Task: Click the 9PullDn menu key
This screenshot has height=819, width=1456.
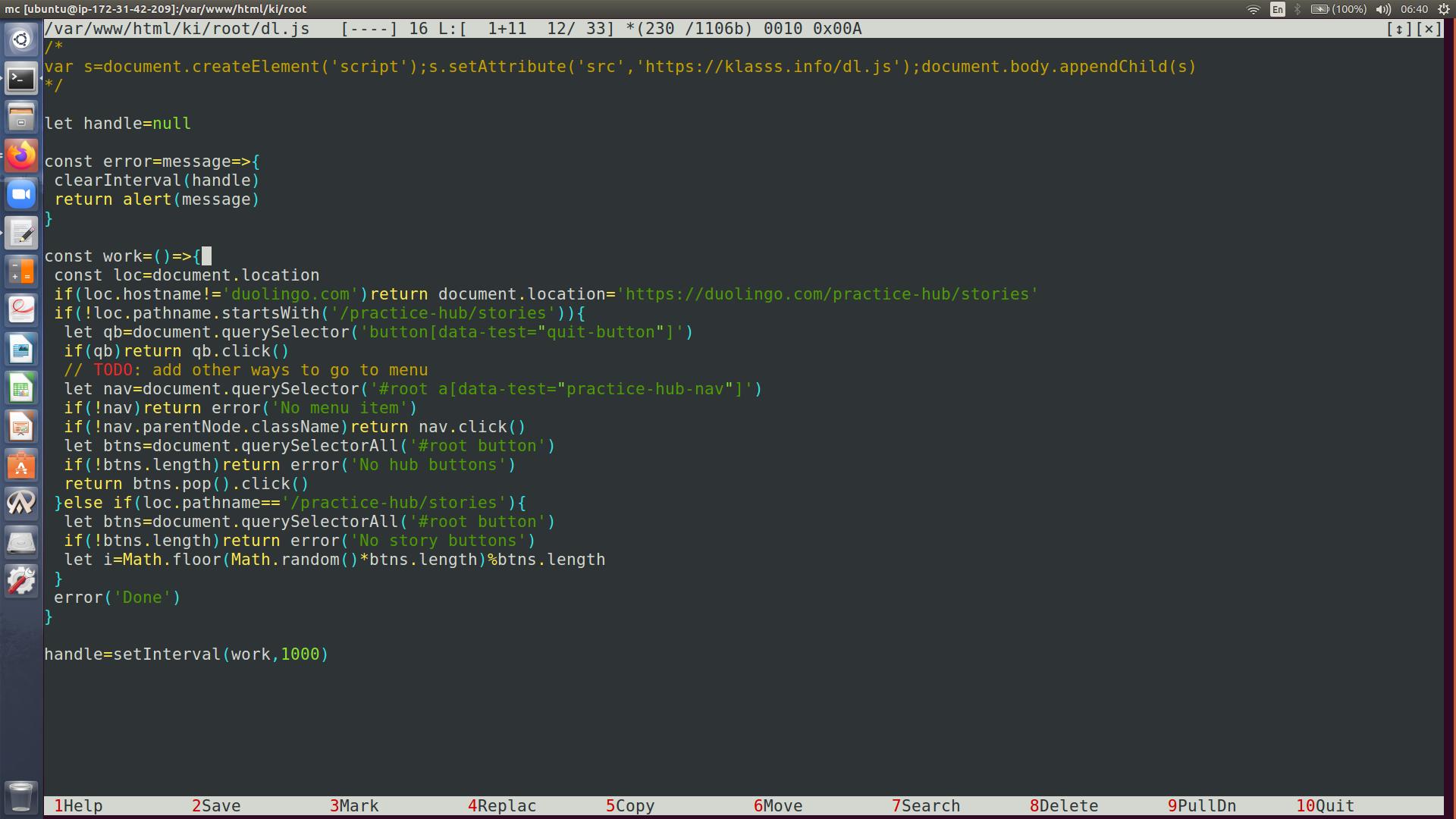Action: [1202, 805]
